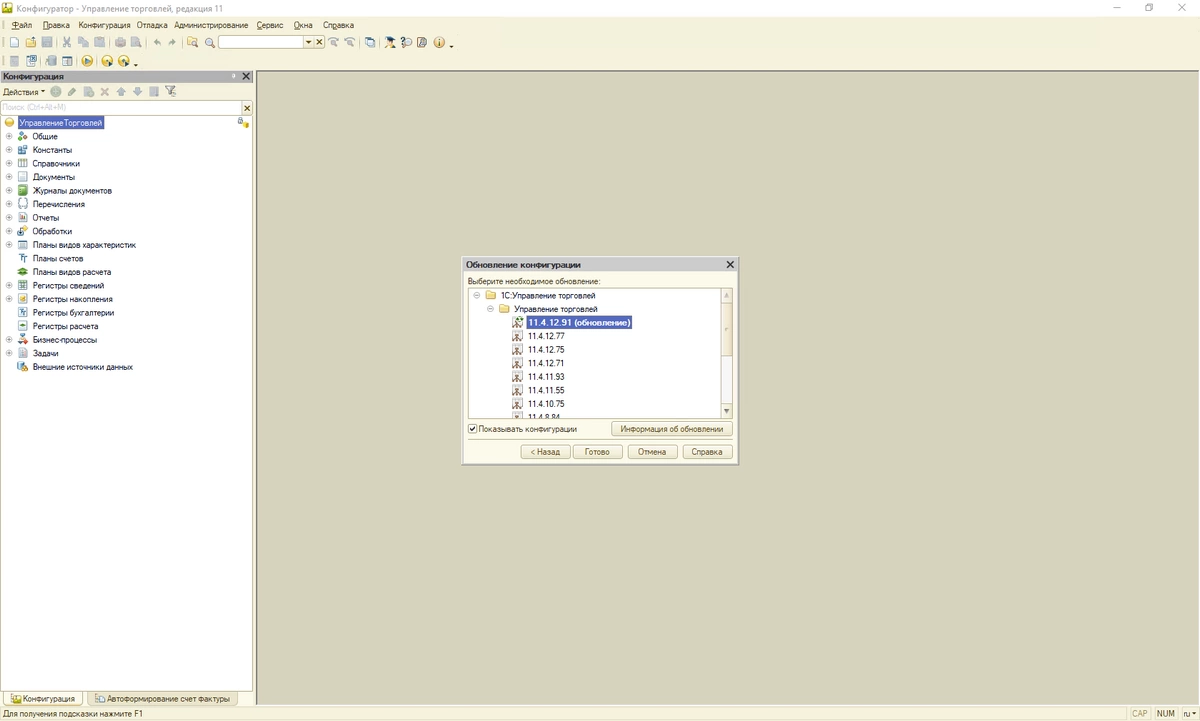Click the move down arrow in Configuration panel
1200x721 pixels.
coord(137,91)
